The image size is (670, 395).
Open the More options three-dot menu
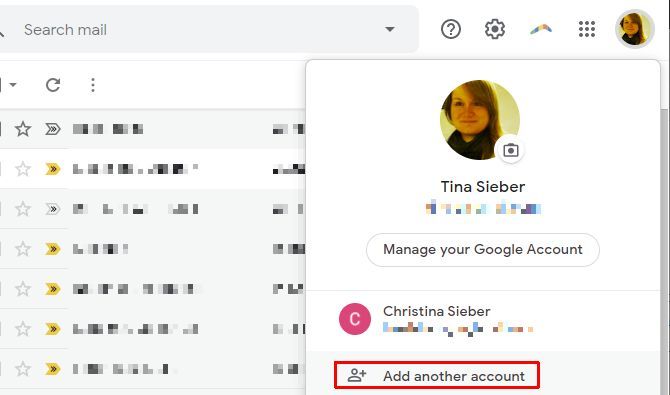[93, 85]
